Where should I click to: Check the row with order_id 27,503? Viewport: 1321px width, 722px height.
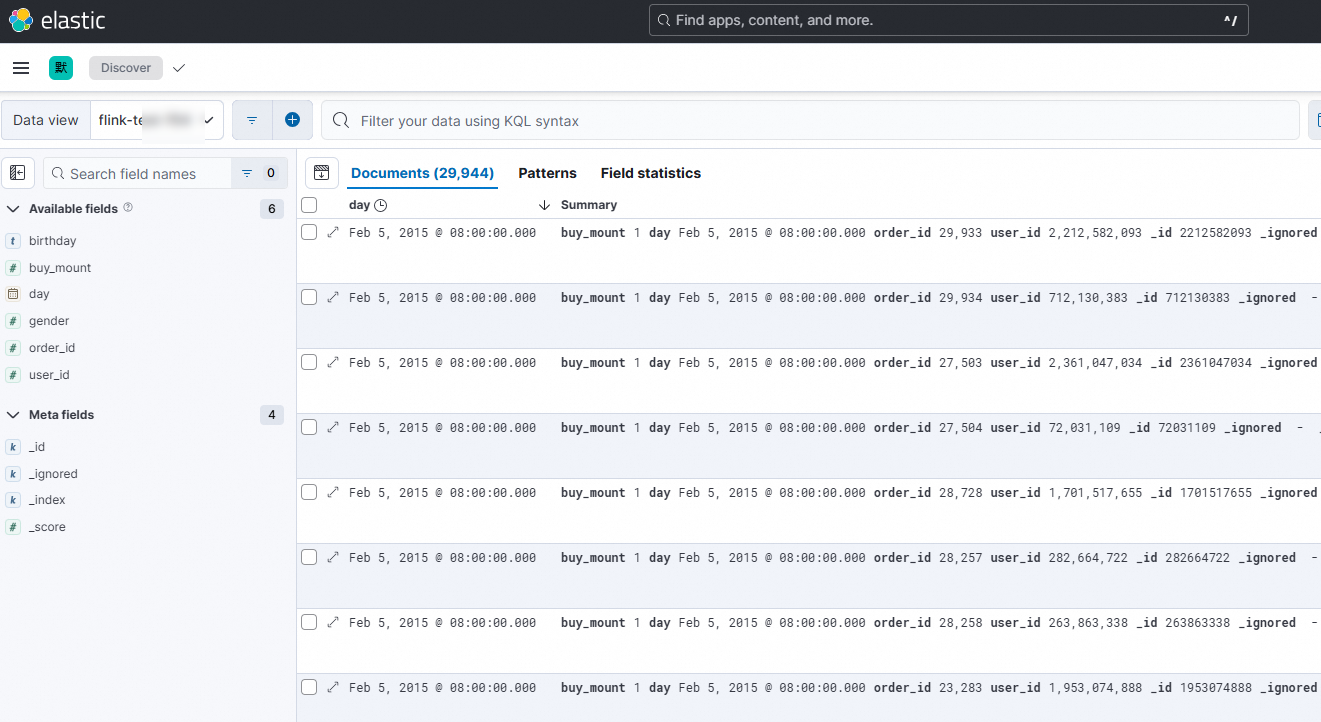coord(309,362)
